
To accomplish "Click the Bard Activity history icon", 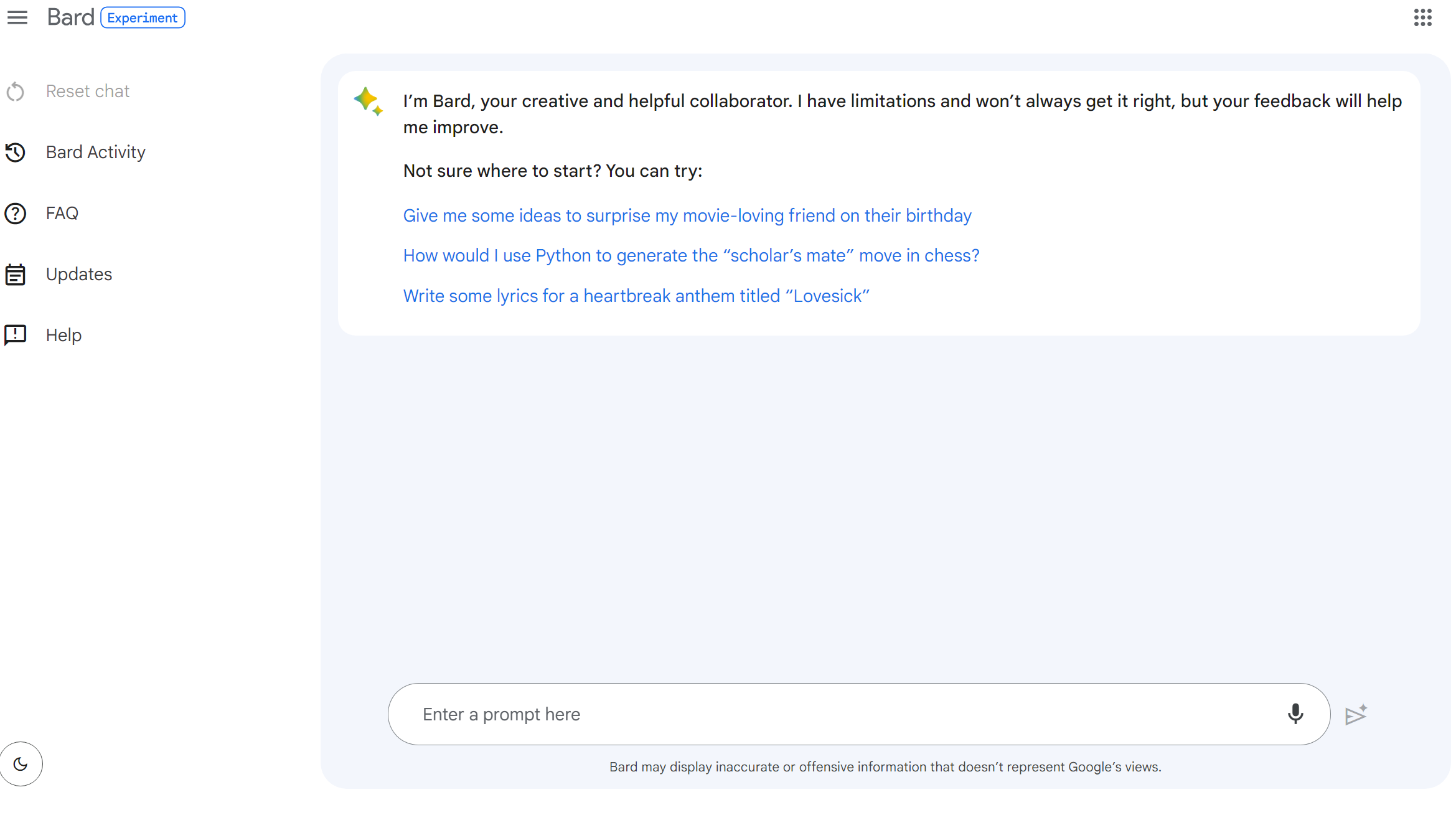I will click(x=16, y=153).
